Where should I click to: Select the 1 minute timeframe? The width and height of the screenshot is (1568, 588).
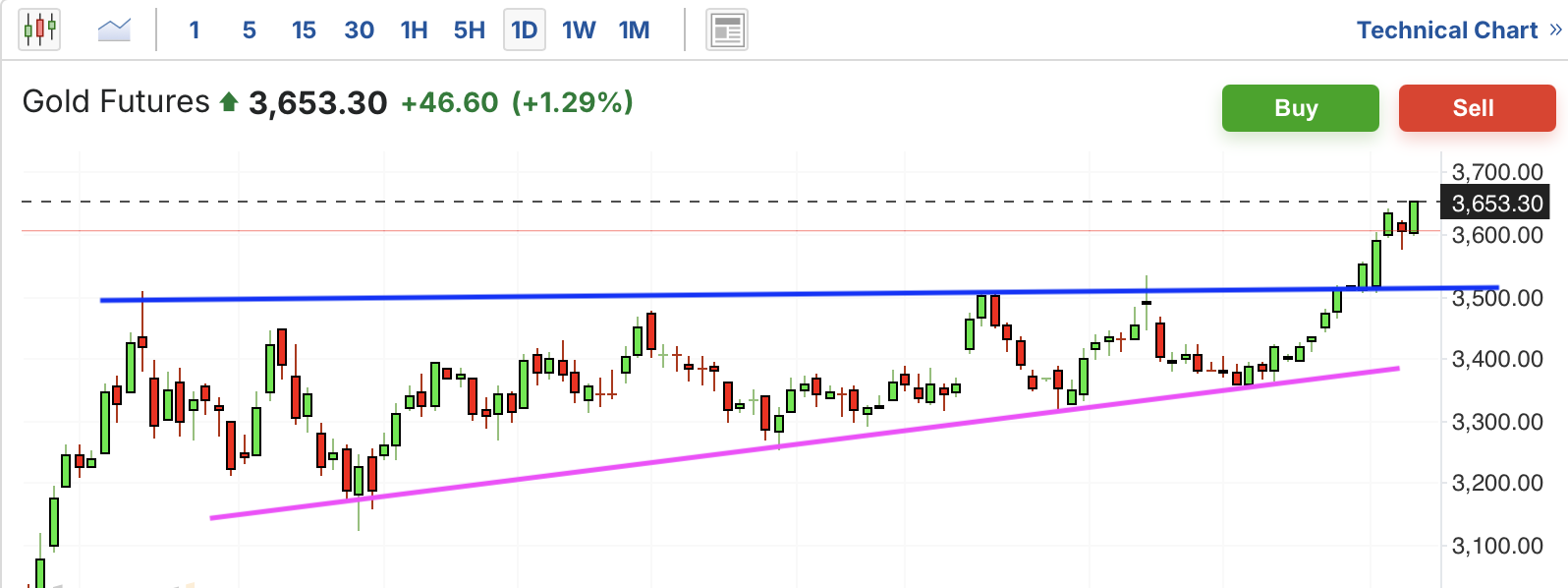[x=195, y=30]
